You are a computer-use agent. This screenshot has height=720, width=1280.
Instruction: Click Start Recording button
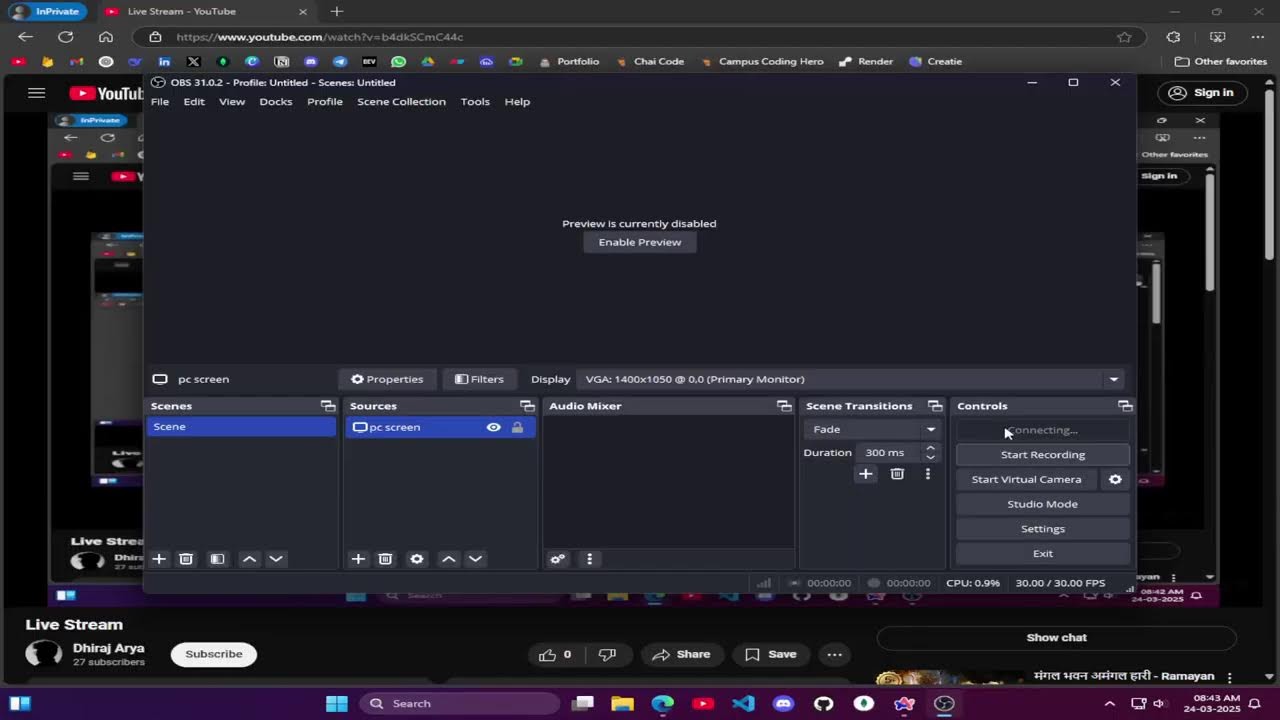point(1043,454)
